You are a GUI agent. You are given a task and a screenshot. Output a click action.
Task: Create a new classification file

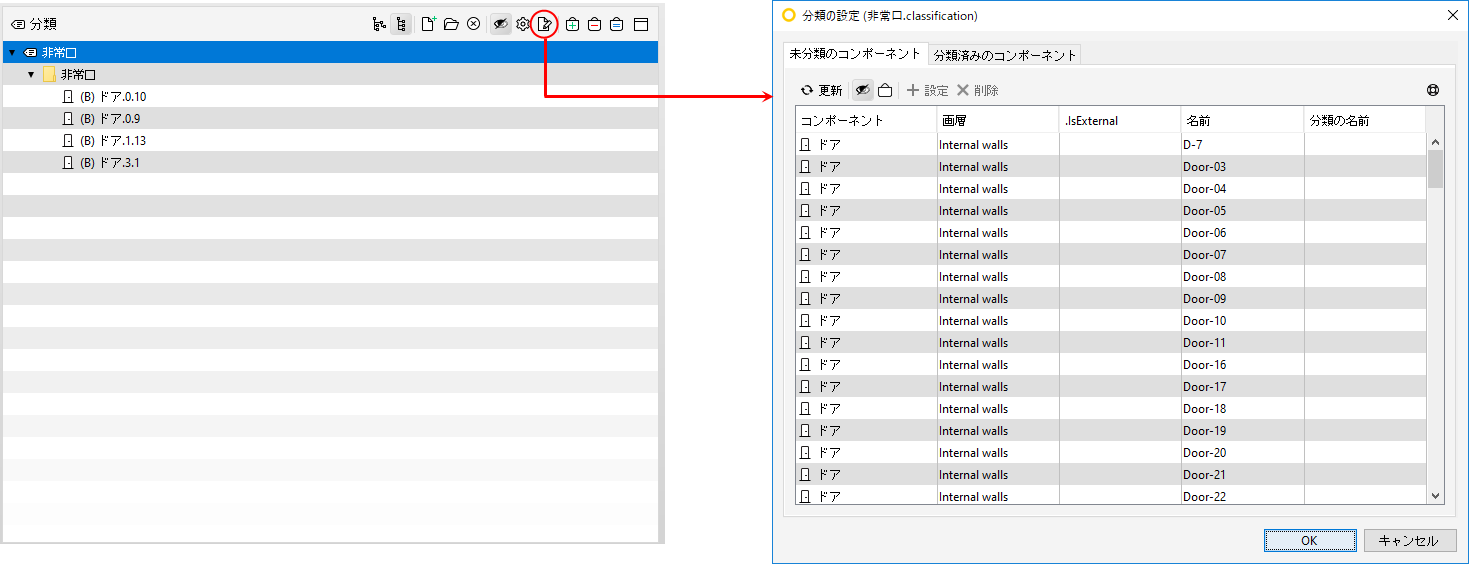(428, 24)
